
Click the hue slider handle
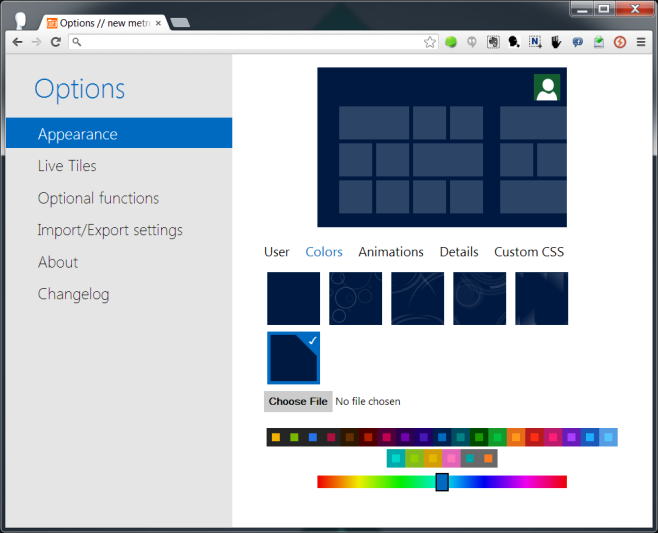[x=442, y=482]
